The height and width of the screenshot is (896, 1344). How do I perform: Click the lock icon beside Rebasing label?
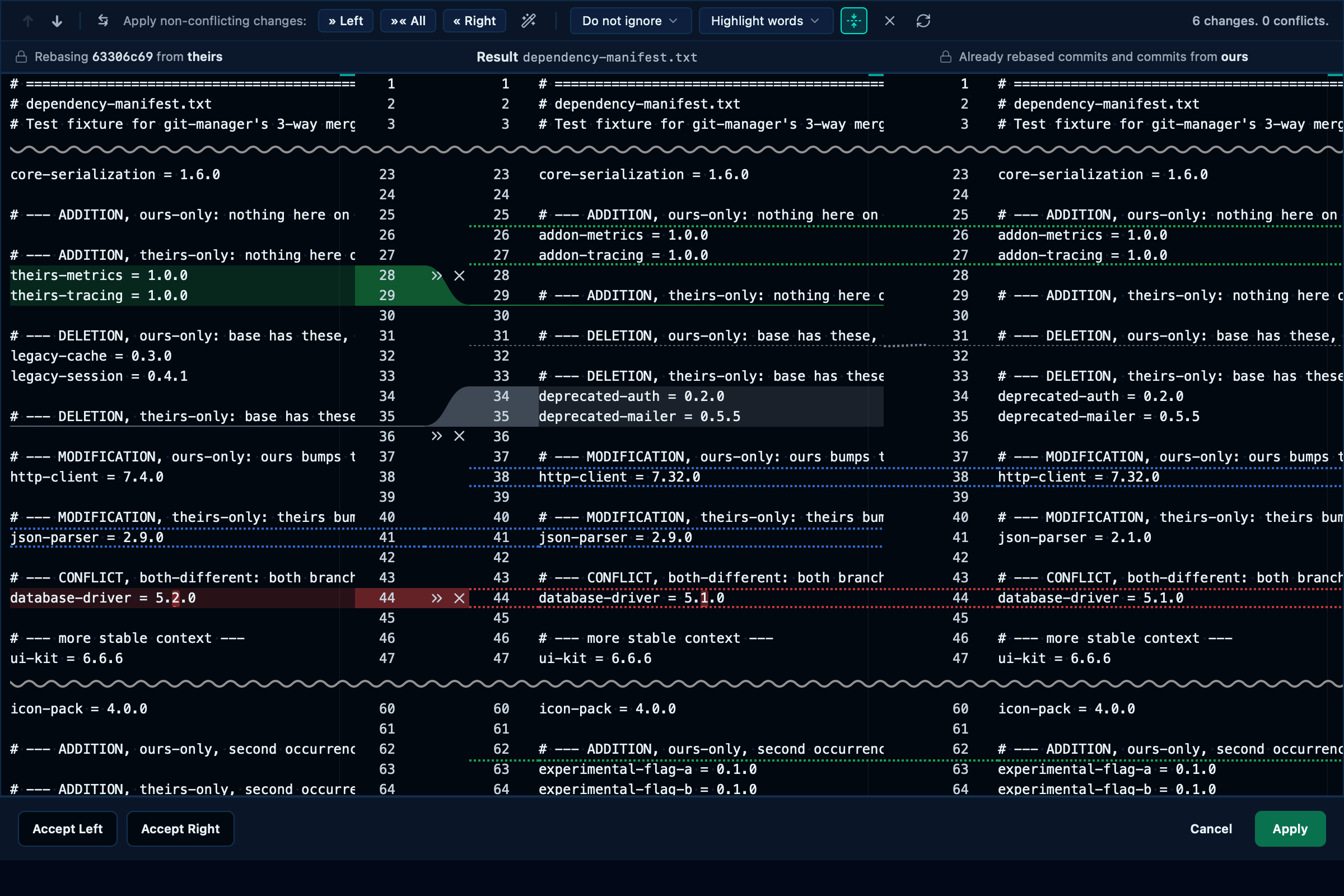tap(21, 57)
